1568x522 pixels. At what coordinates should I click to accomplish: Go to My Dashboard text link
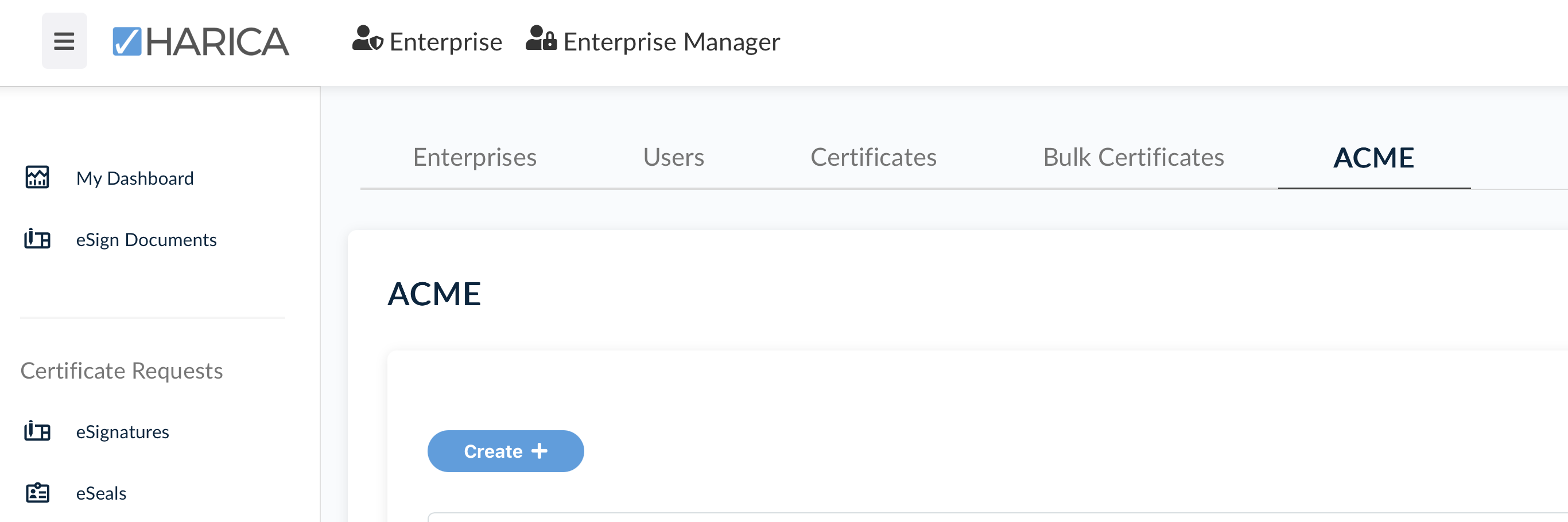(134, 178)
